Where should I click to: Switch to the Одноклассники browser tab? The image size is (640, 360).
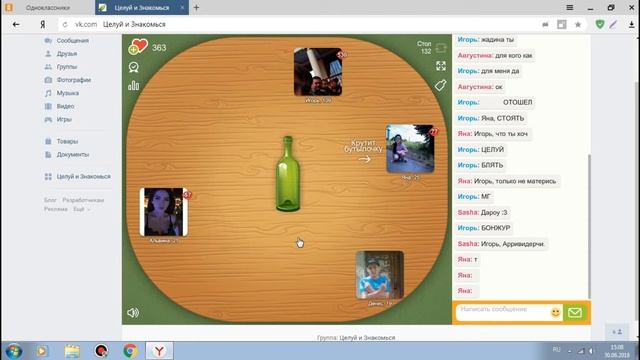(47, 8)
